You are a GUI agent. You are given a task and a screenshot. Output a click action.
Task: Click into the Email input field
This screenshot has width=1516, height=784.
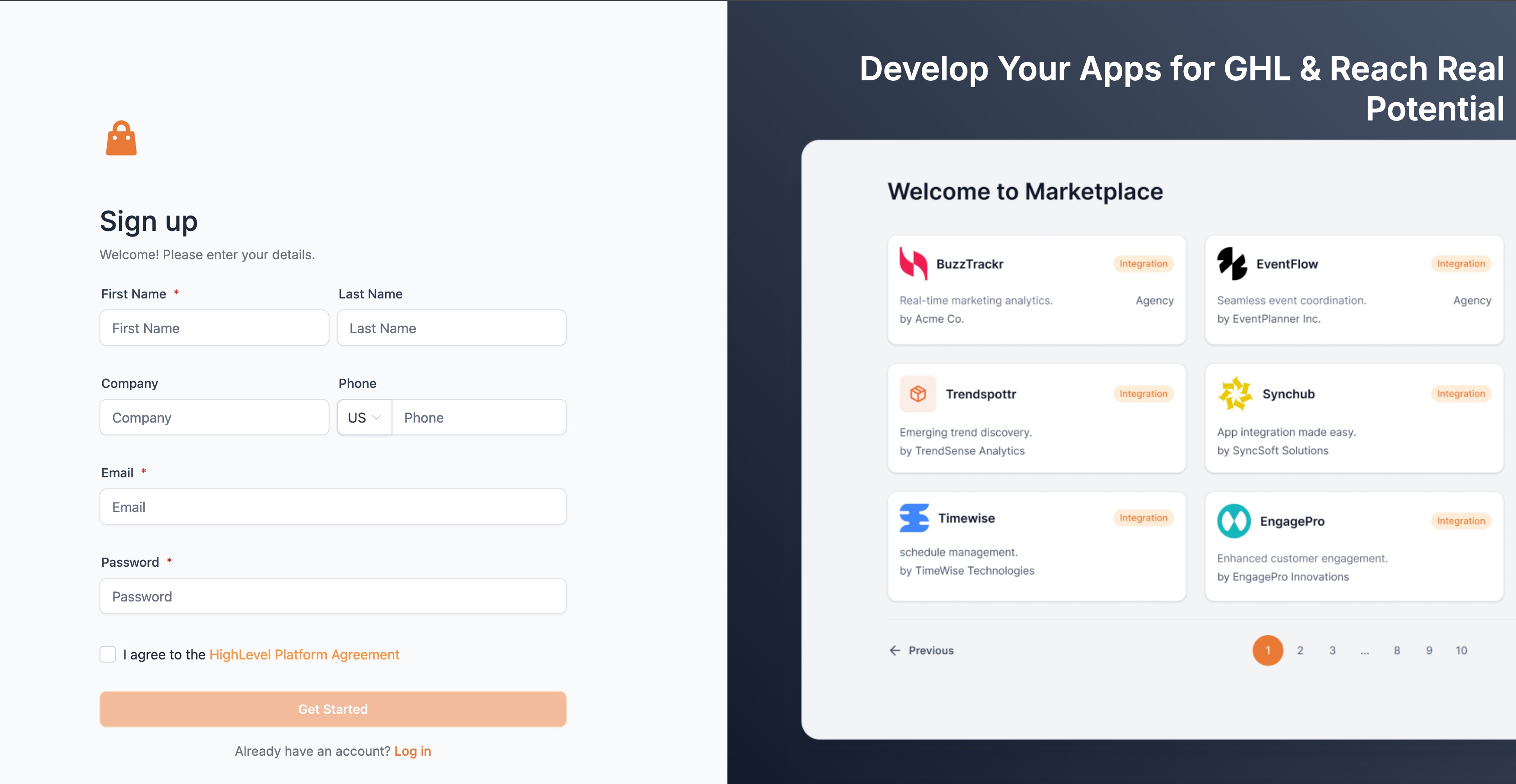[333, 507]
